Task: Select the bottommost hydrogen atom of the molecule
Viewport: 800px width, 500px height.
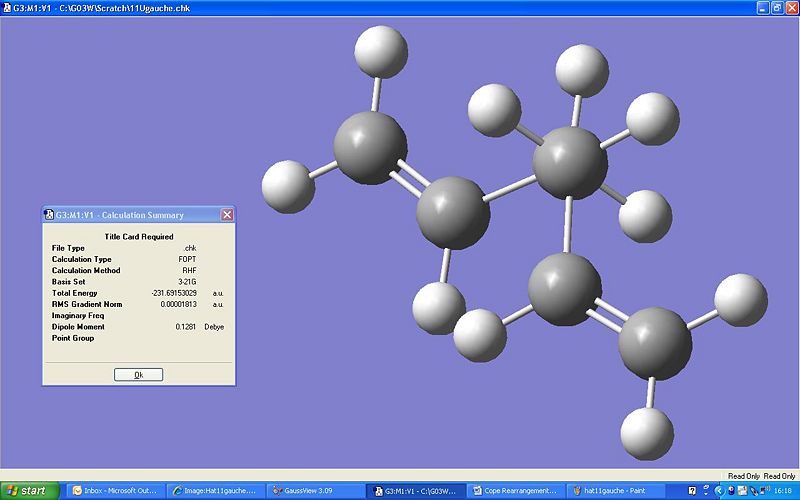Action: 648,432
